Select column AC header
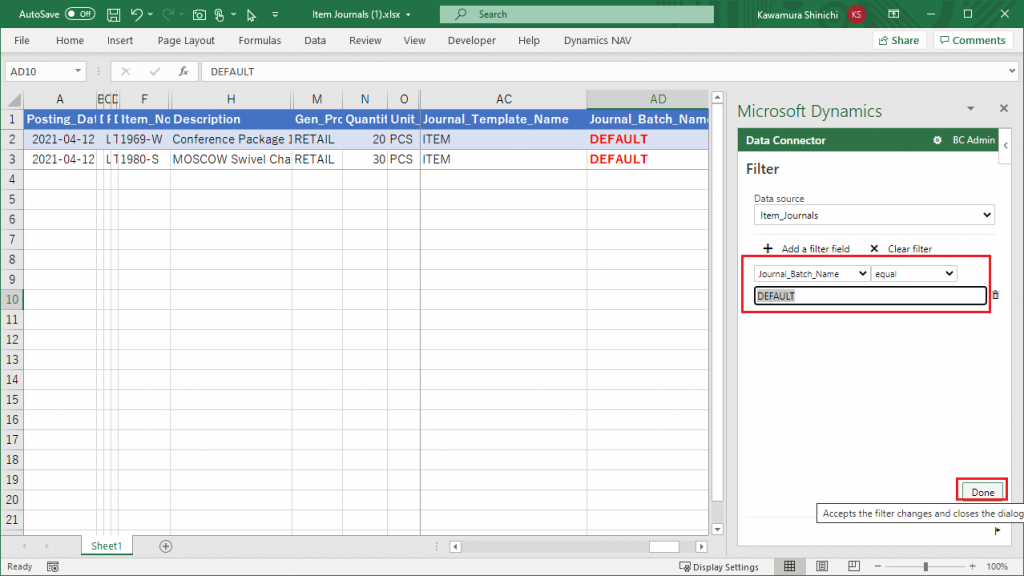The width and height of the screenshot is (1024, 576). (x=504, y=99)
